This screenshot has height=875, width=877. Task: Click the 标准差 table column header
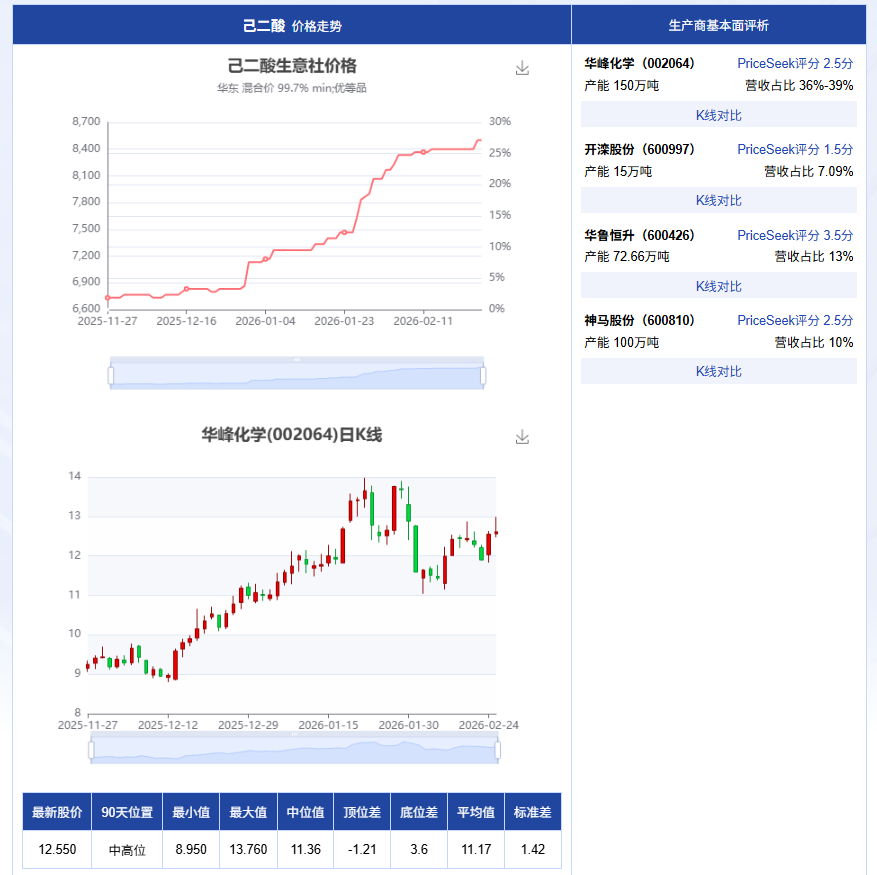532,812
